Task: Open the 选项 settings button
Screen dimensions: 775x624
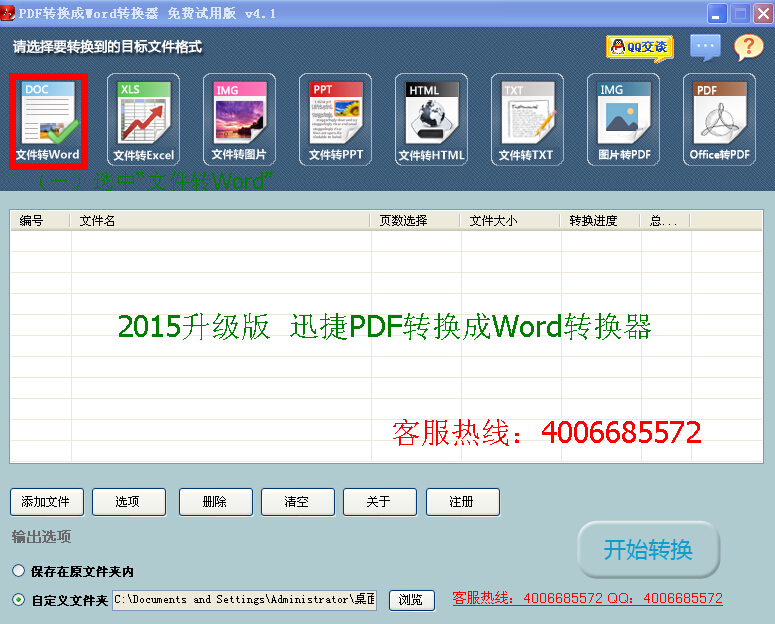Action: click(x=129, y=502)
